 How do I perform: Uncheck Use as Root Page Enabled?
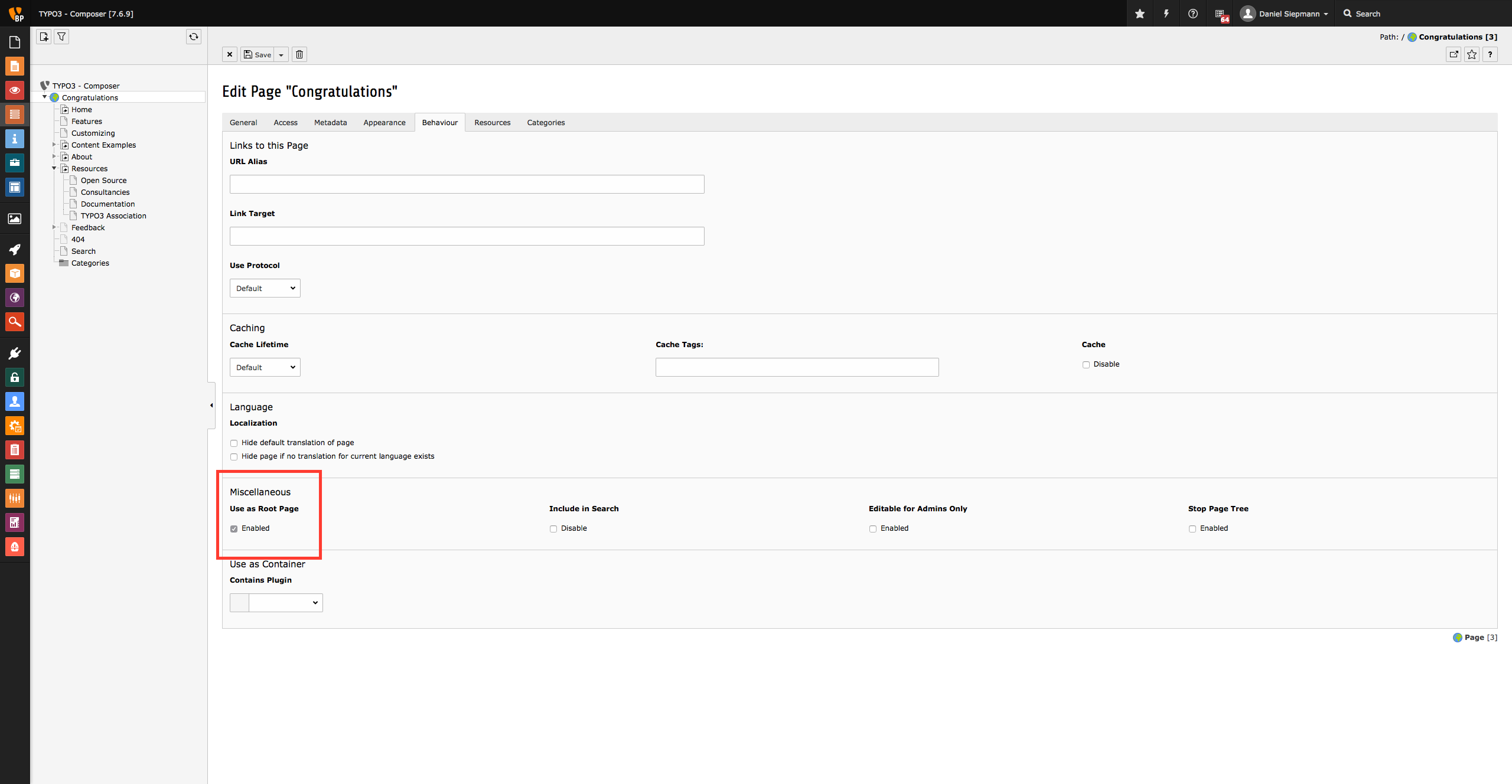(234, 529)
